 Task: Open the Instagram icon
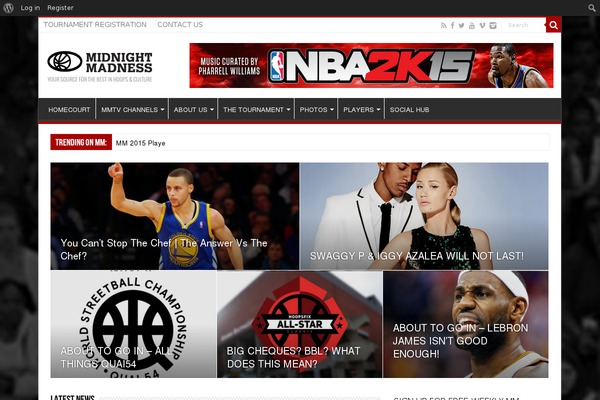(x=493, y=25)
